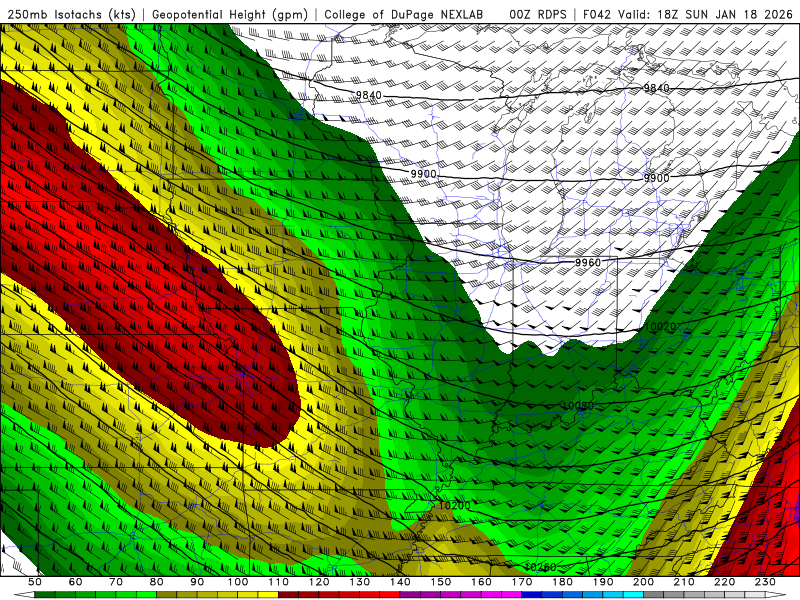Screen dimensions: 800x600
Task: Click the '100' value on the color scale
Action: [x=238, y=582]
